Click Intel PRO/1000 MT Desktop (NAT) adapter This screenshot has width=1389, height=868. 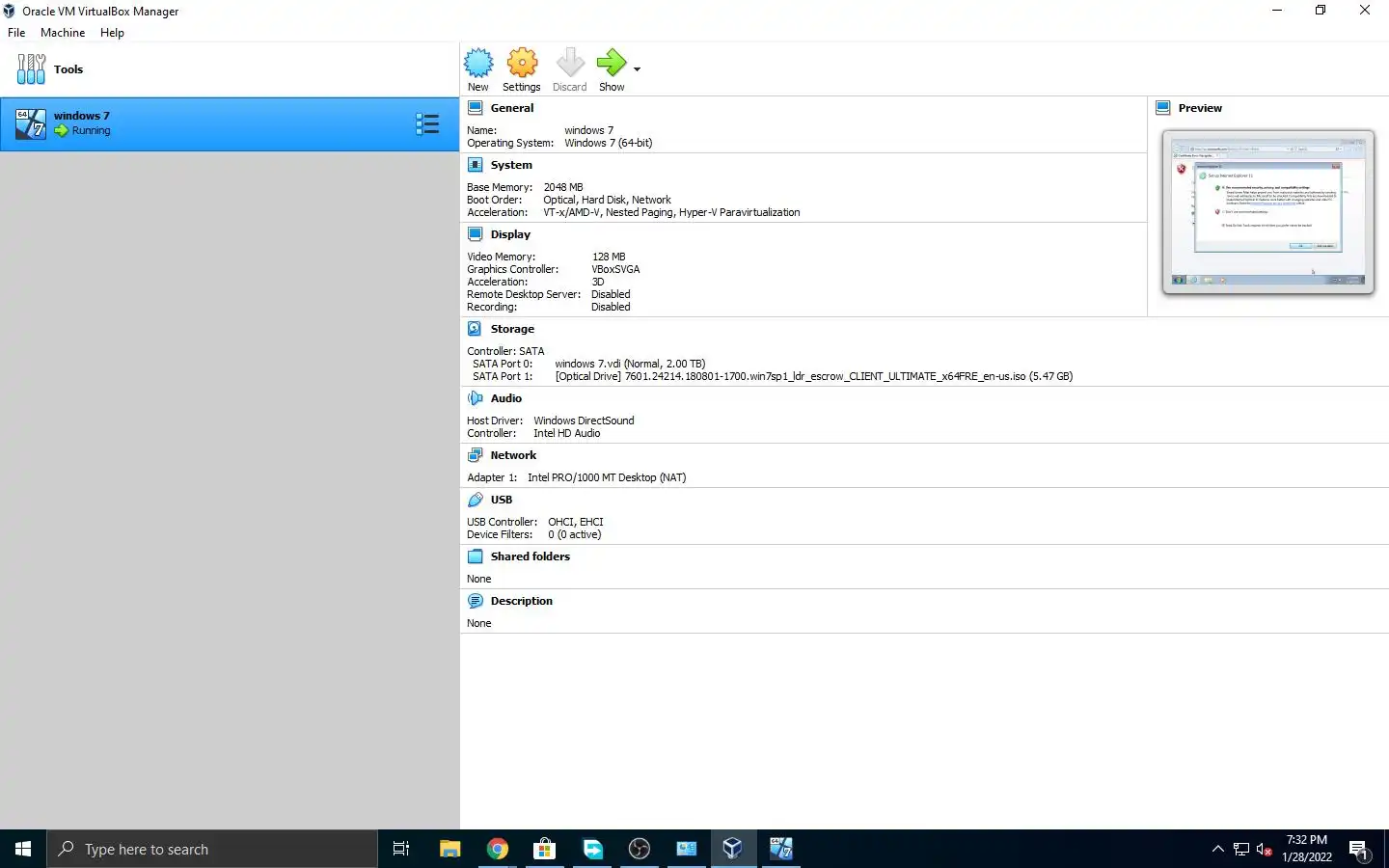(x=607, y=477)
